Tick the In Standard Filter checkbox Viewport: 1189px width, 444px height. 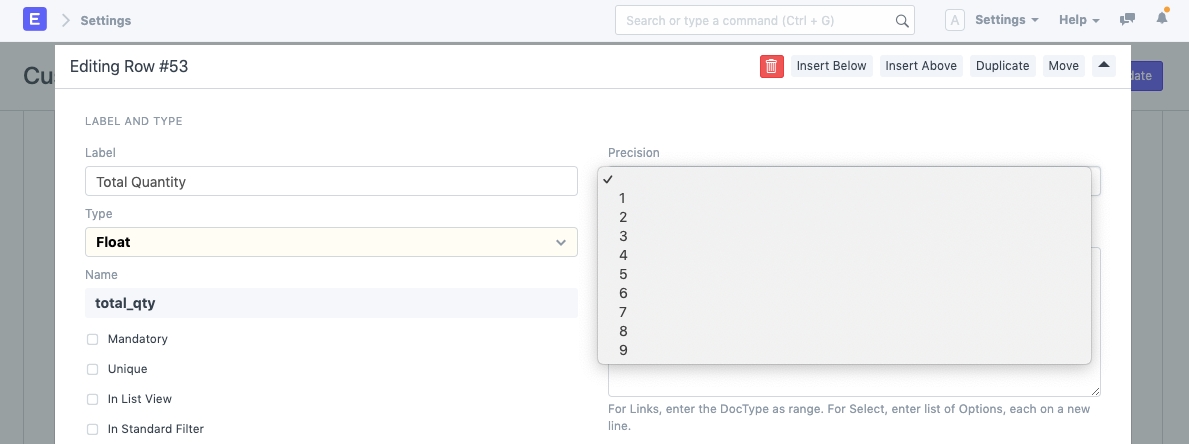tap(93, 430)
